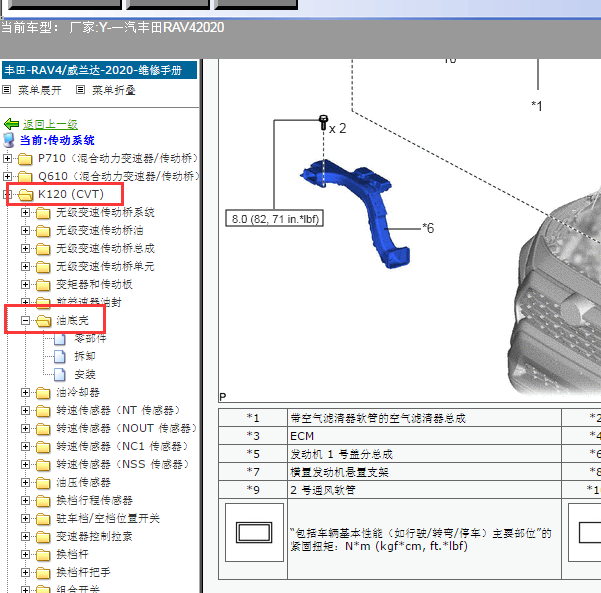Expand the 无级变速传动桥系统 node
The image size is (601, 593).
25,212
